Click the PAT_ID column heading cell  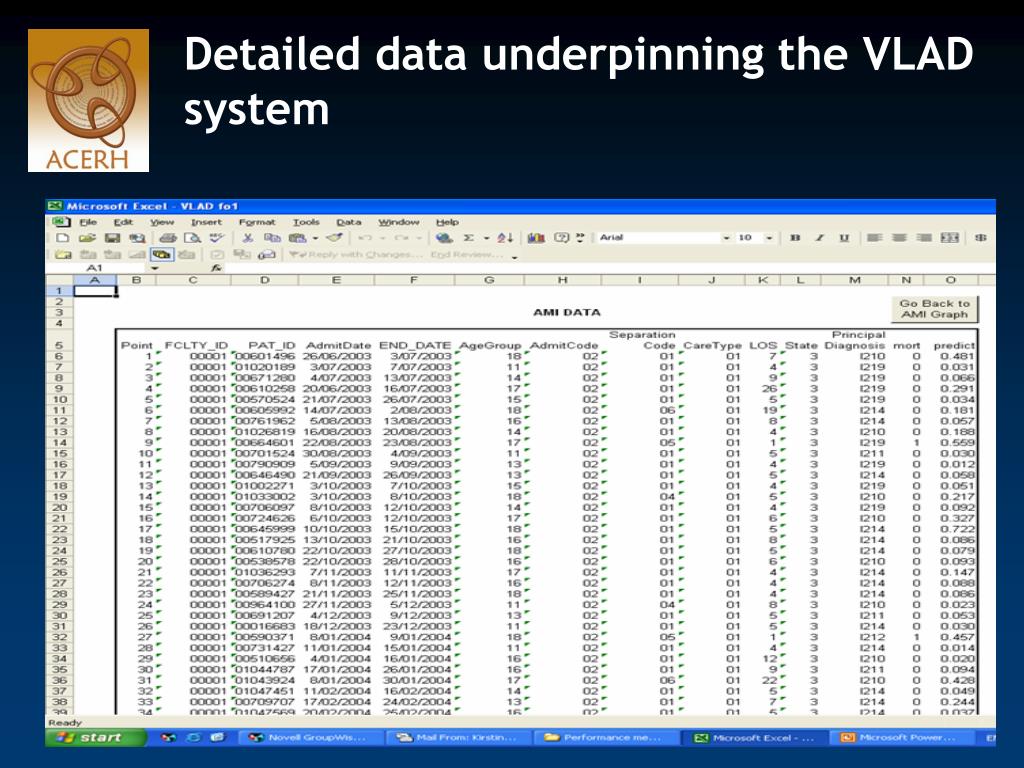point(272,345)
